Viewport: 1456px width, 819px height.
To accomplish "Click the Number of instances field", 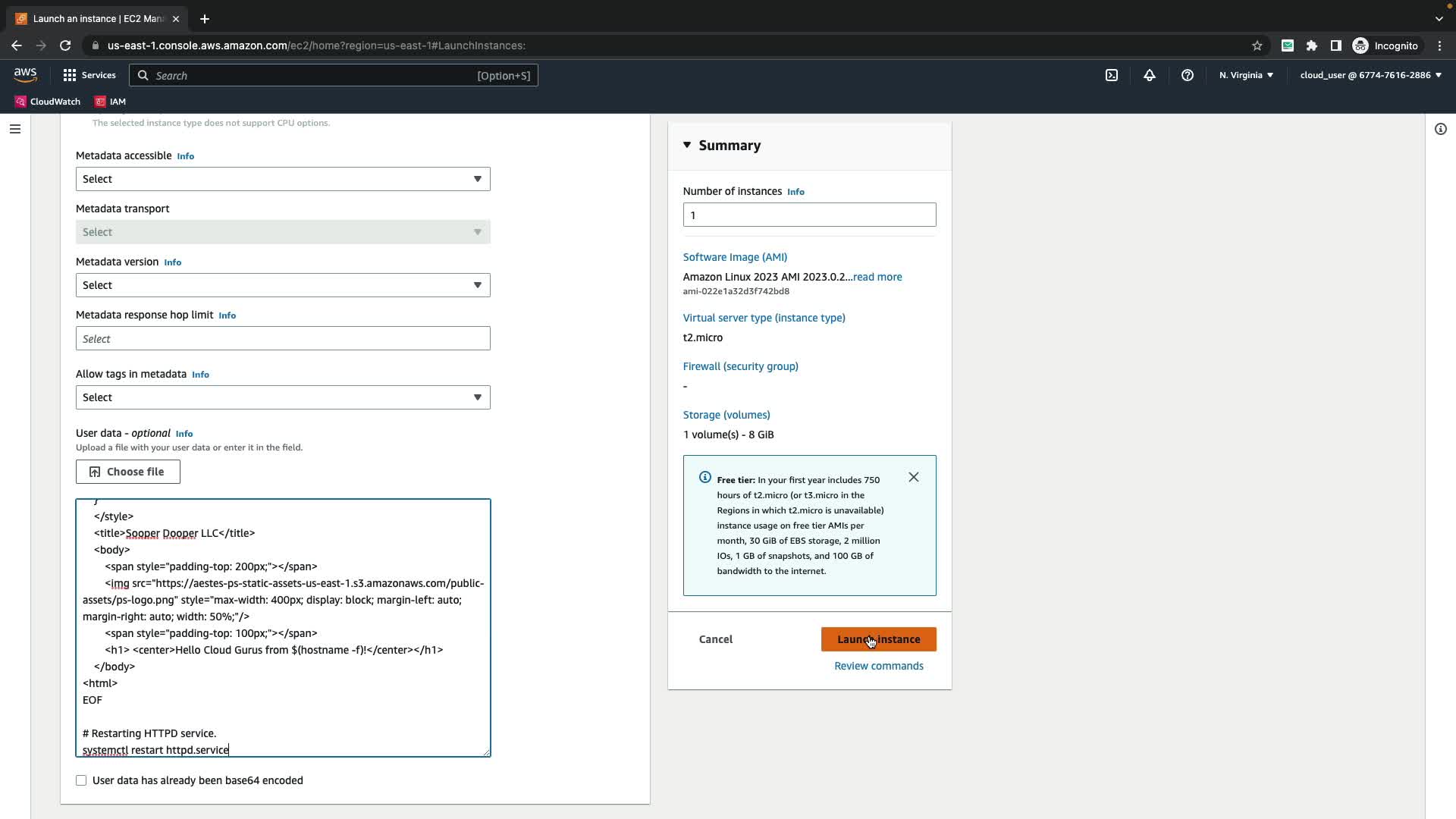I will click(808, 215).
